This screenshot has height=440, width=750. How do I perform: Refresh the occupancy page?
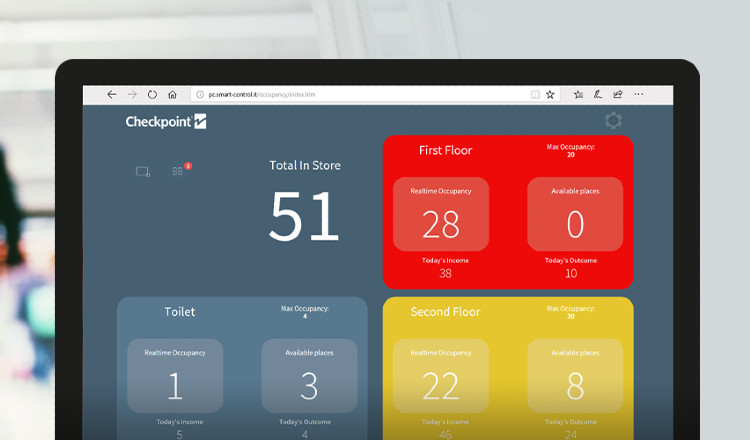(152, 94)
